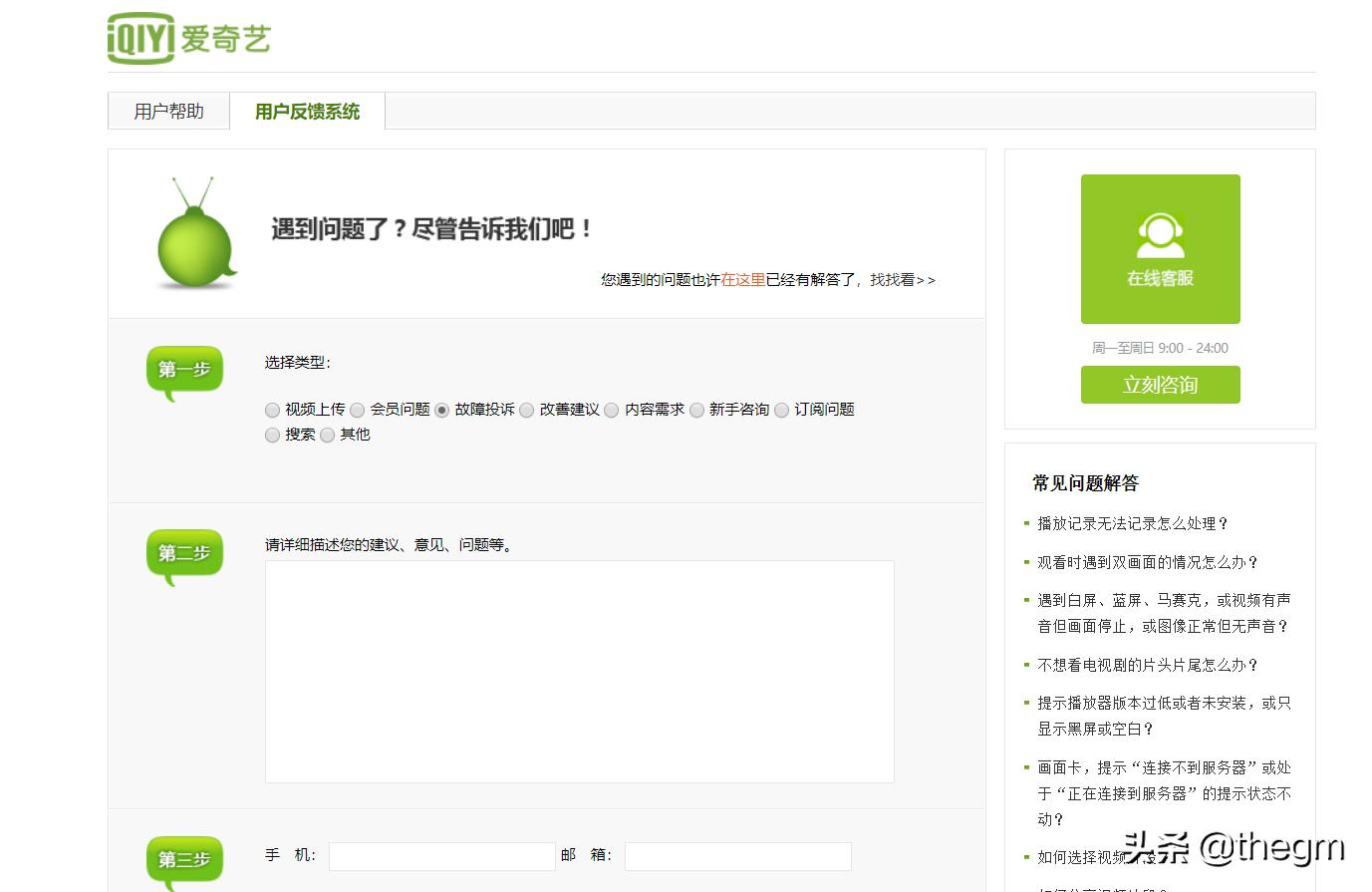This screenshot has height=892, width=1372.
Task: Click the iQIYI 爱奇艺 logo
Action: (x=187, y=38)
